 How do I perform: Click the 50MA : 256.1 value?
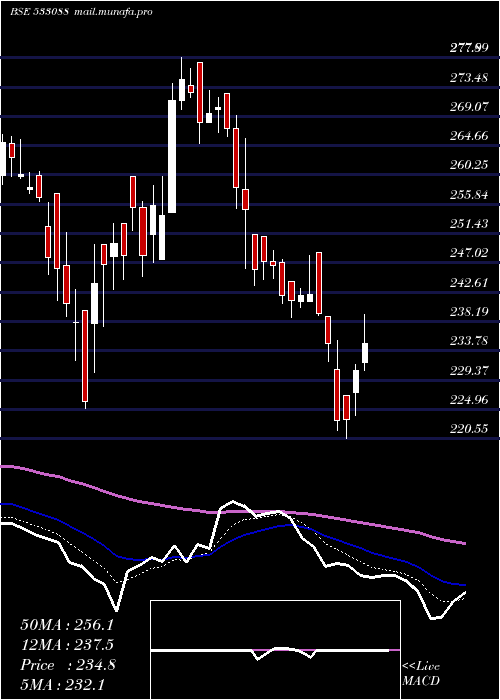pyautogui.click(x=67, y=625)
